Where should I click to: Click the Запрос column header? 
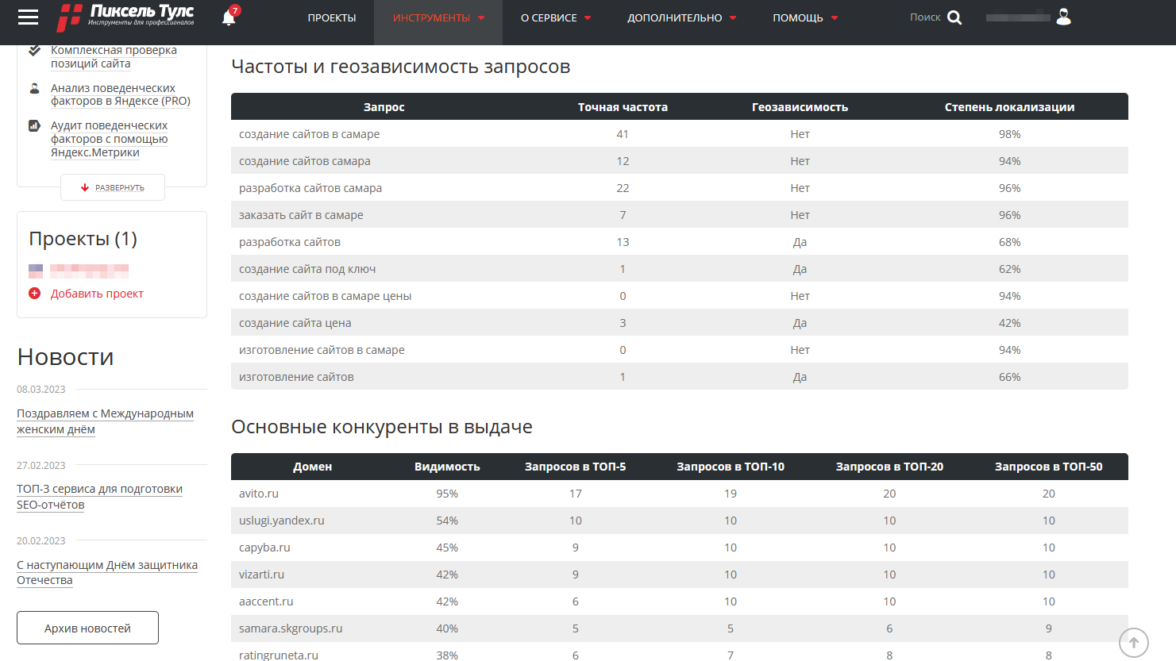click(384, 107)
